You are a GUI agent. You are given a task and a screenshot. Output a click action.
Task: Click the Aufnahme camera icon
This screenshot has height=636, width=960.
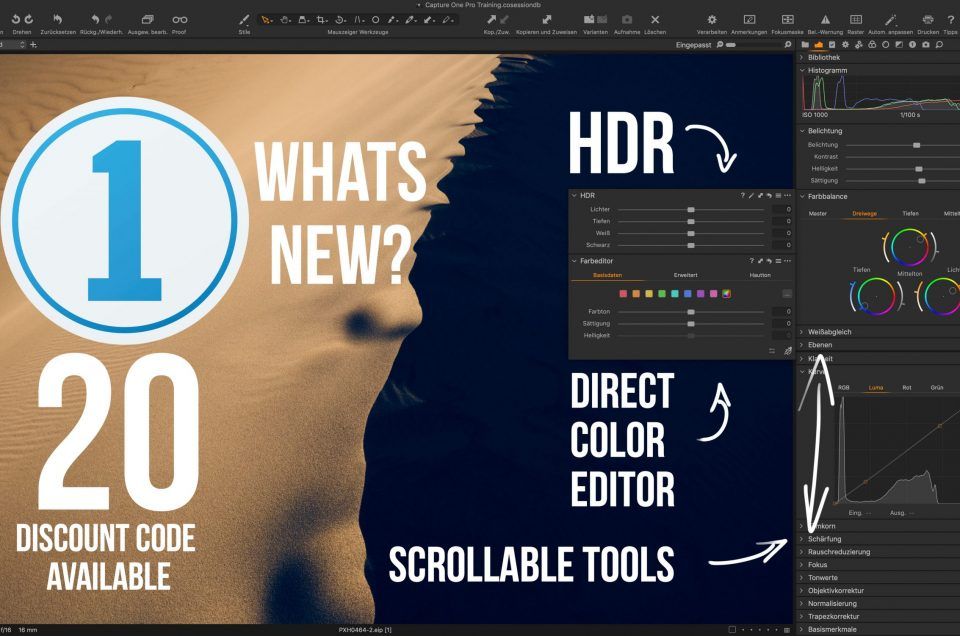point(627,20)
